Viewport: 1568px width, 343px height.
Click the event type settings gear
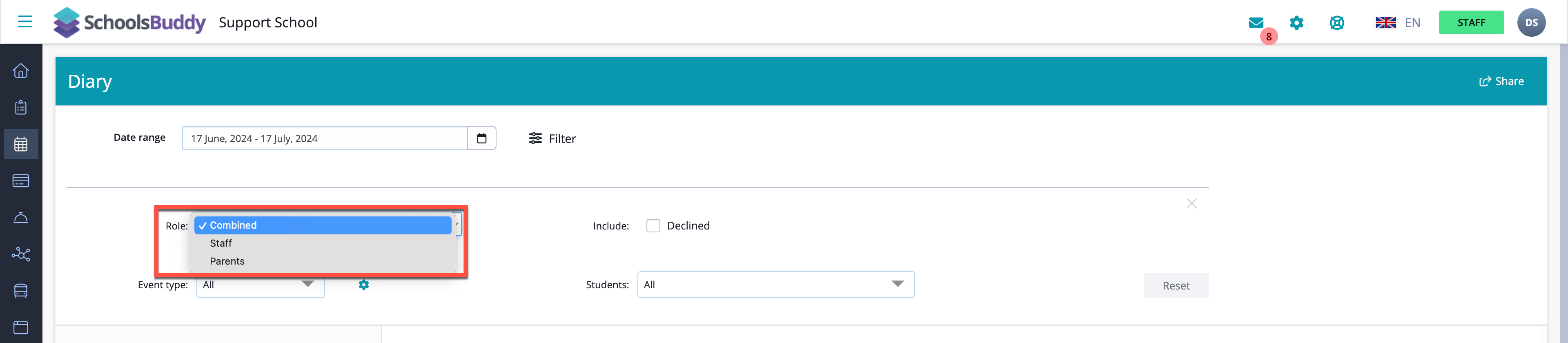point(363,285)
